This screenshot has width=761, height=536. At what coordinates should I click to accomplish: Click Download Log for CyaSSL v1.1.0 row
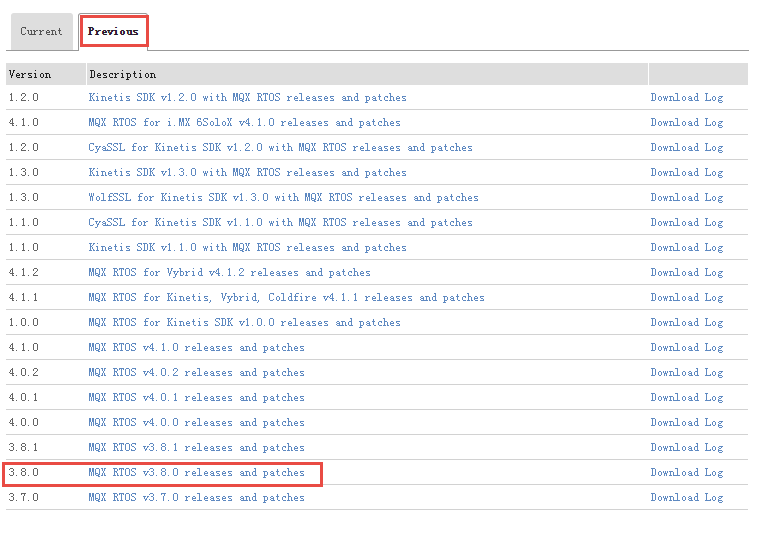[x=687, y=223]
